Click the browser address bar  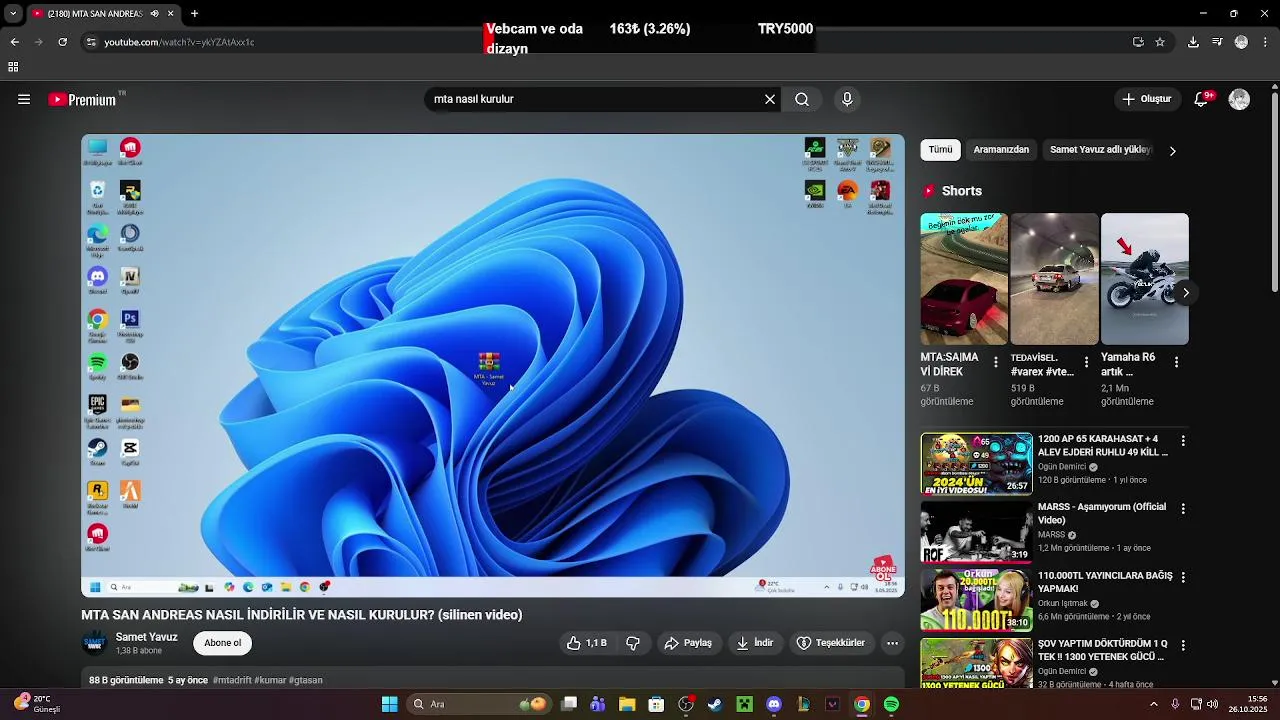[600, 42]
